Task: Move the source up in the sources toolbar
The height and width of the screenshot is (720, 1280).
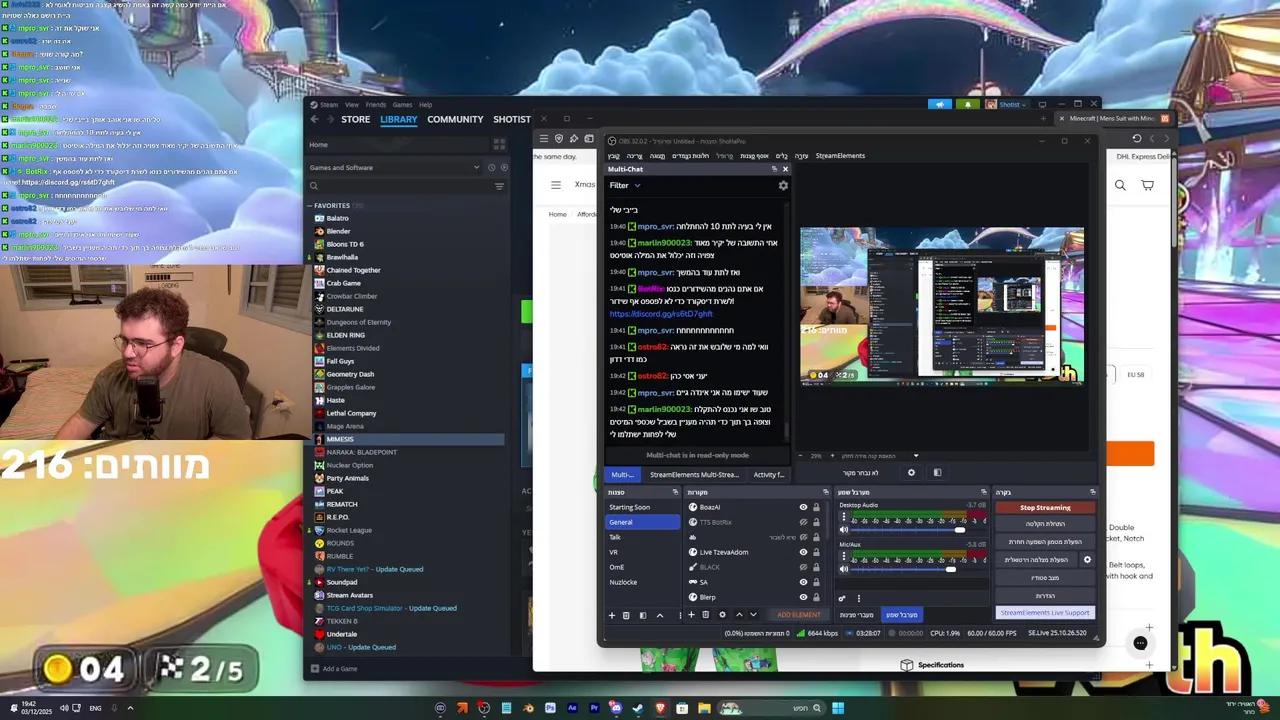Action: pos(739,615)
